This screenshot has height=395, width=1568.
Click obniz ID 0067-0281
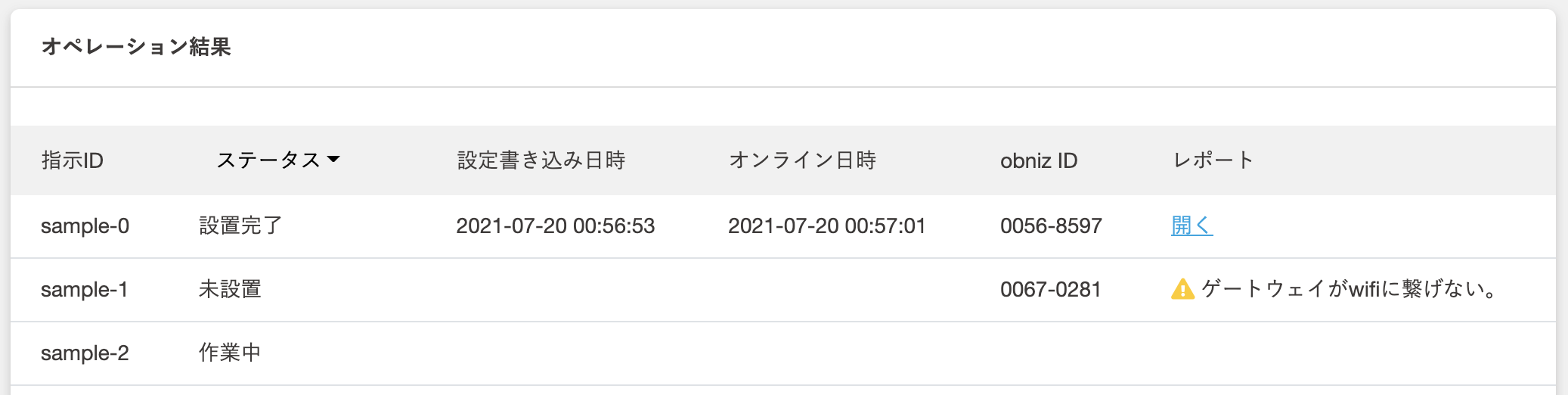[1051, 289]
